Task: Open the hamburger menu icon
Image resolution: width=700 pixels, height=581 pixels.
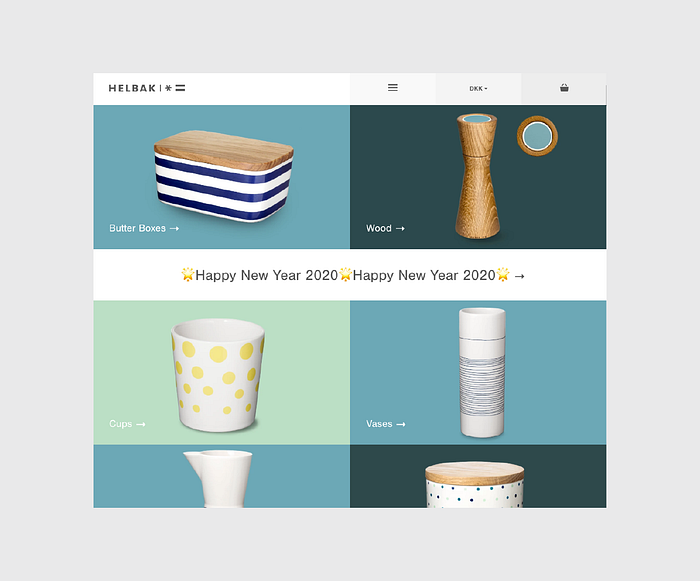Action: [392, 88]
